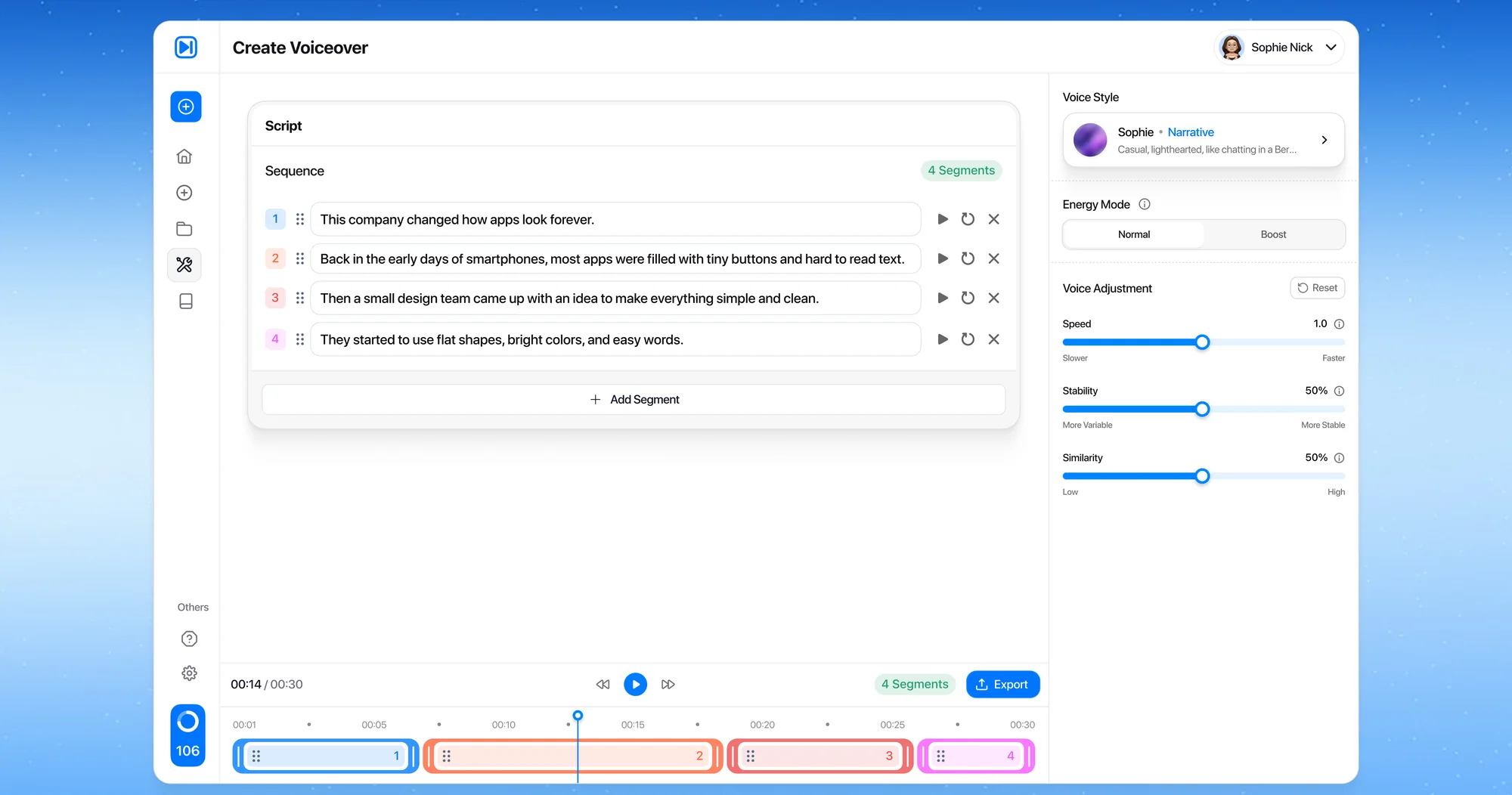
Task: Select timeline clip 4 in pink
Action: click(x=976, y=756)
